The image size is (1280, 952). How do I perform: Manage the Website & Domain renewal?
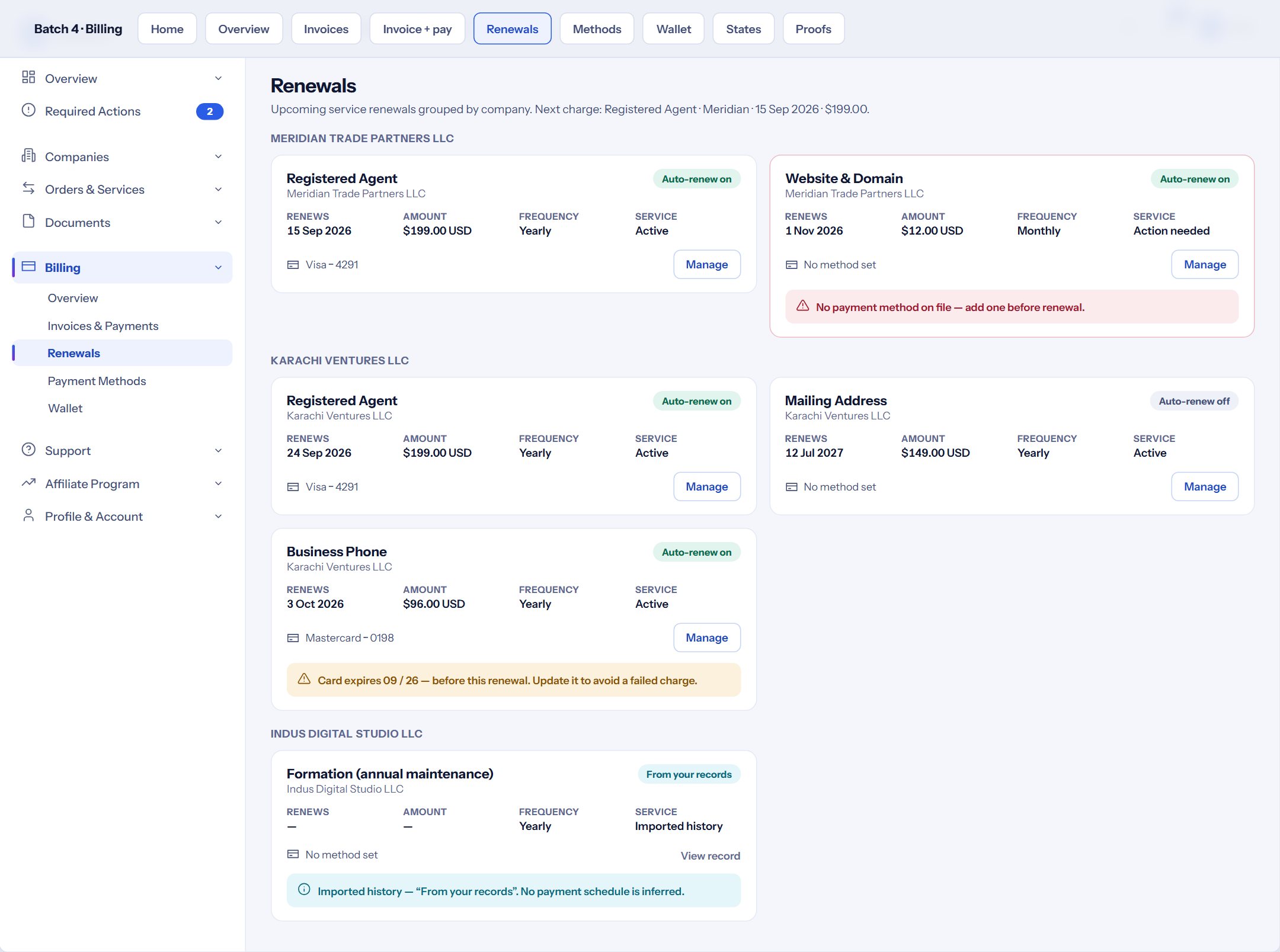pyautogui.click(x=1205, y=264)
